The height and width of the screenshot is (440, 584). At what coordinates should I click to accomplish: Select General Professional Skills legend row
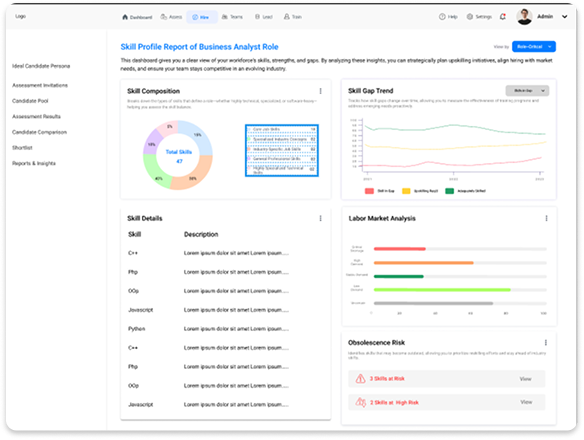pyautogui.click(x=282, y=159)
